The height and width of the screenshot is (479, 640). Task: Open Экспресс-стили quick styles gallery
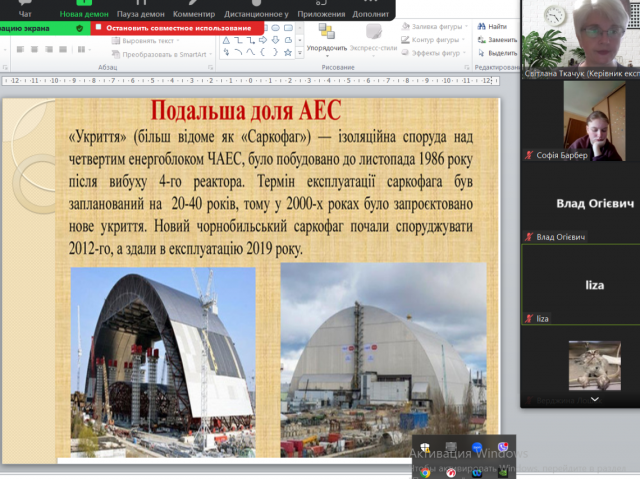[372, 40]
